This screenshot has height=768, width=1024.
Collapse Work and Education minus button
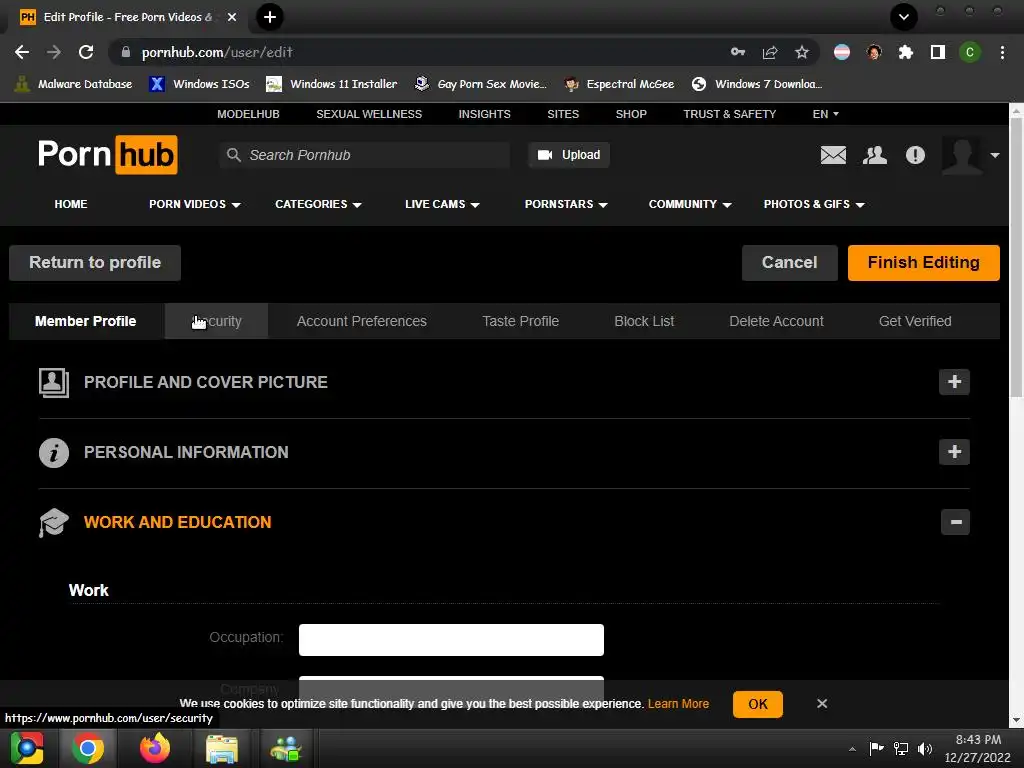955,522
